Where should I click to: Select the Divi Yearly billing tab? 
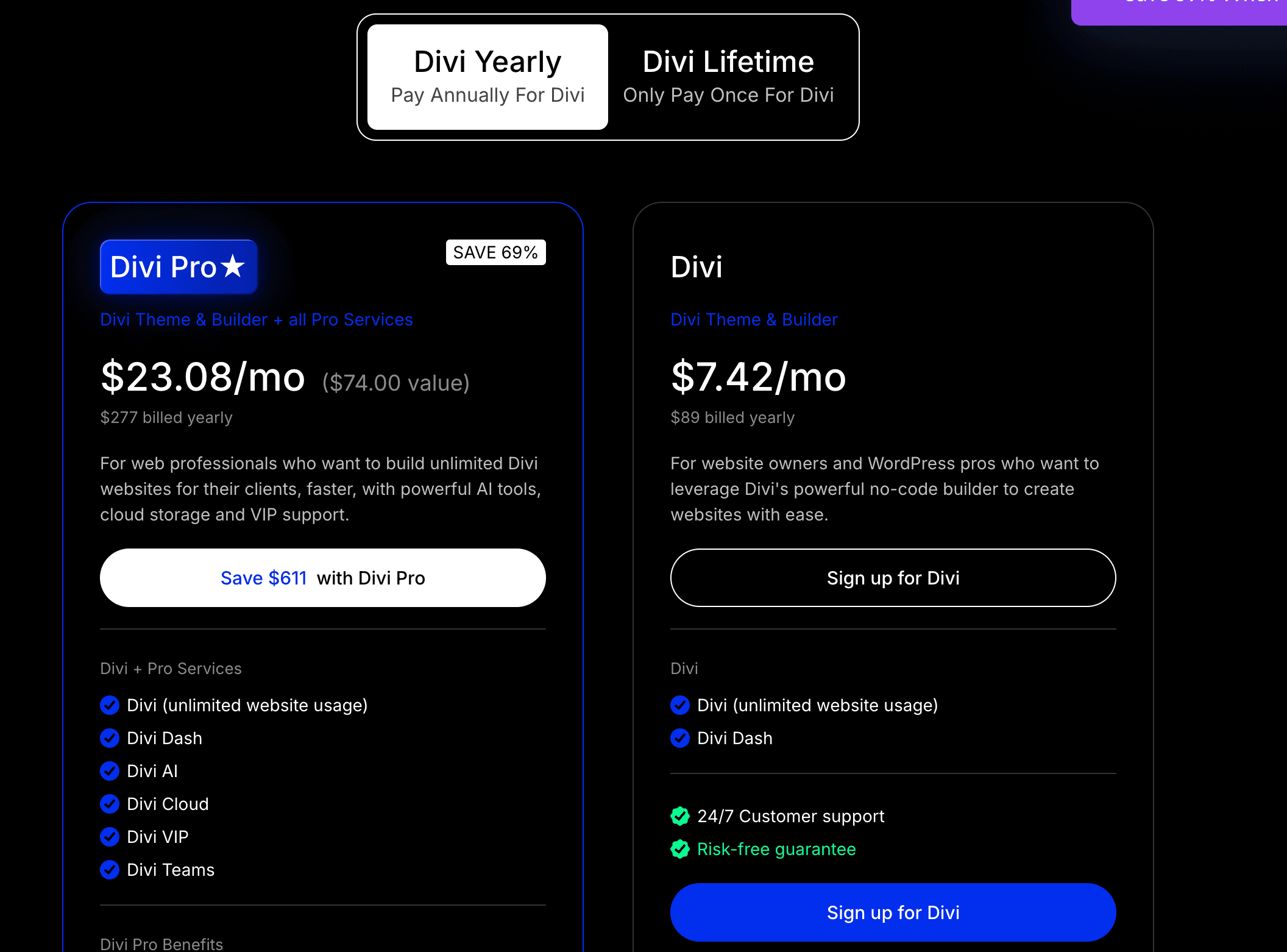[487, 77]
